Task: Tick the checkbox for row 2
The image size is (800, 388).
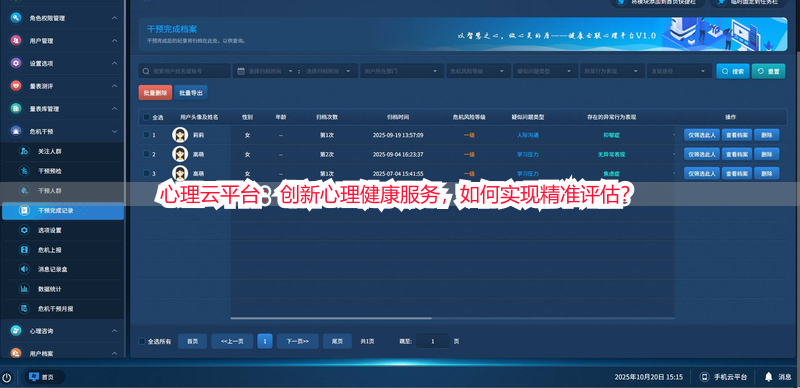Action: [x=146, y=154]
